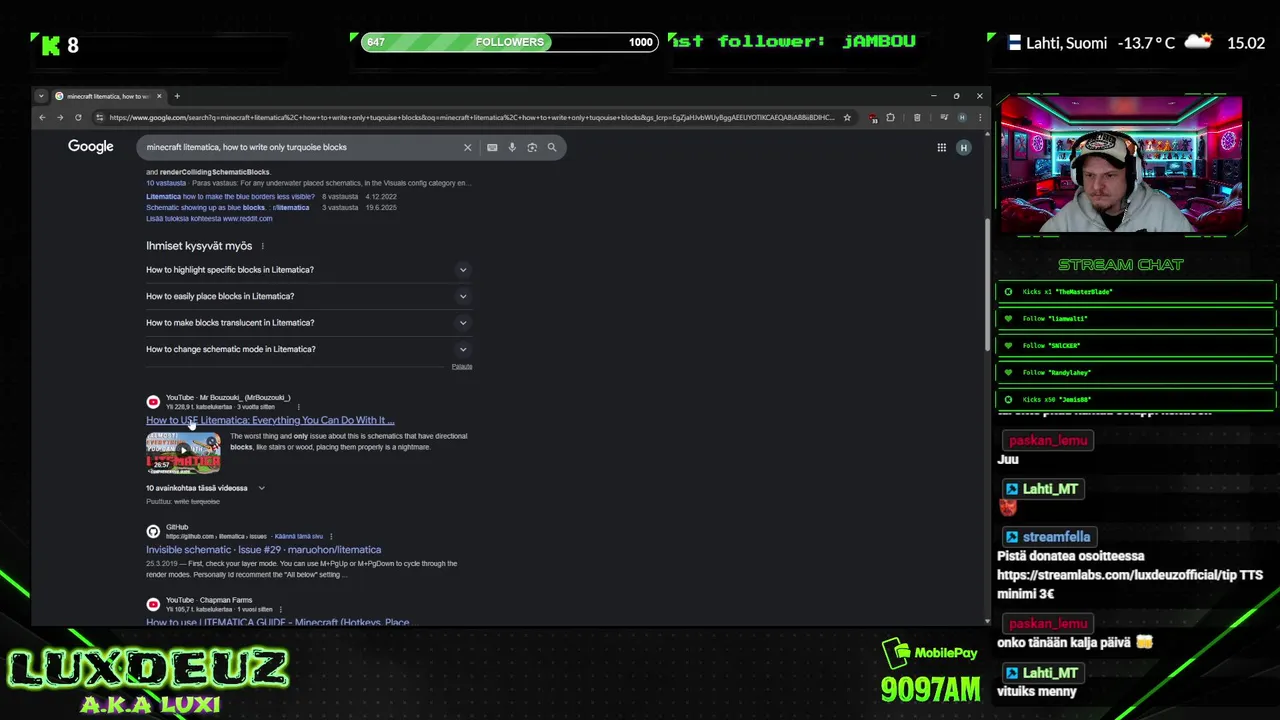1280x720 pixels.
Task: Click 'Follow SNICKER' alert in stream chat
Action: (1136, 345)
